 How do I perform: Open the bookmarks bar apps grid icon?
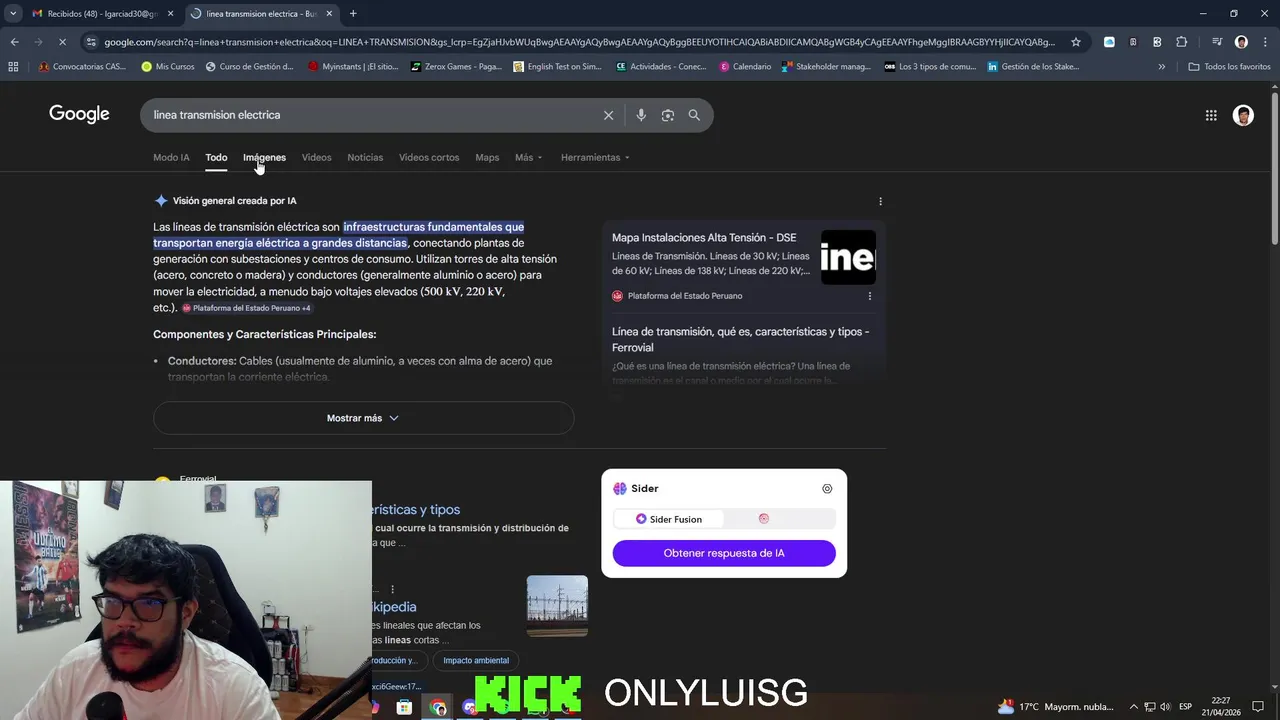point(13,67)
